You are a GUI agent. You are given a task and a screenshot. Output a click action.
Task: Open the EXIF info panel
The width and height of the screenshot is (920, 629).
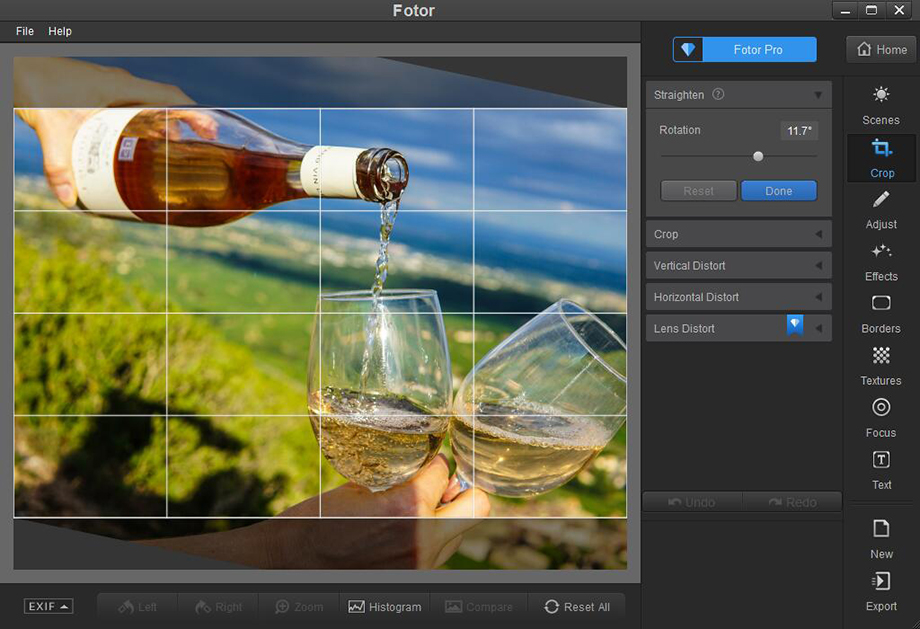point(47,606)
